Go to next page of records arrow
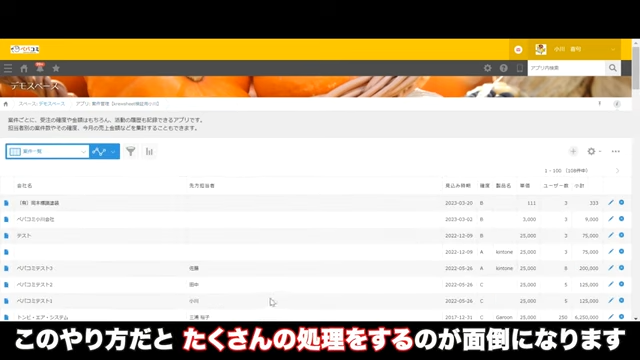Screen dimensions: 640x360 (617, 171)
